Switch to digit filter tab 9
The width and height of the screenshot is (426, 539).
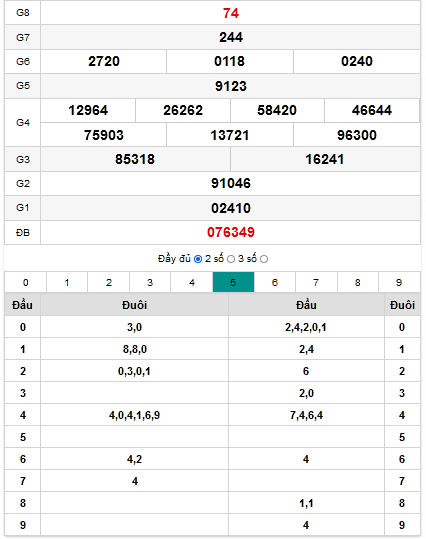pos(399,282)
